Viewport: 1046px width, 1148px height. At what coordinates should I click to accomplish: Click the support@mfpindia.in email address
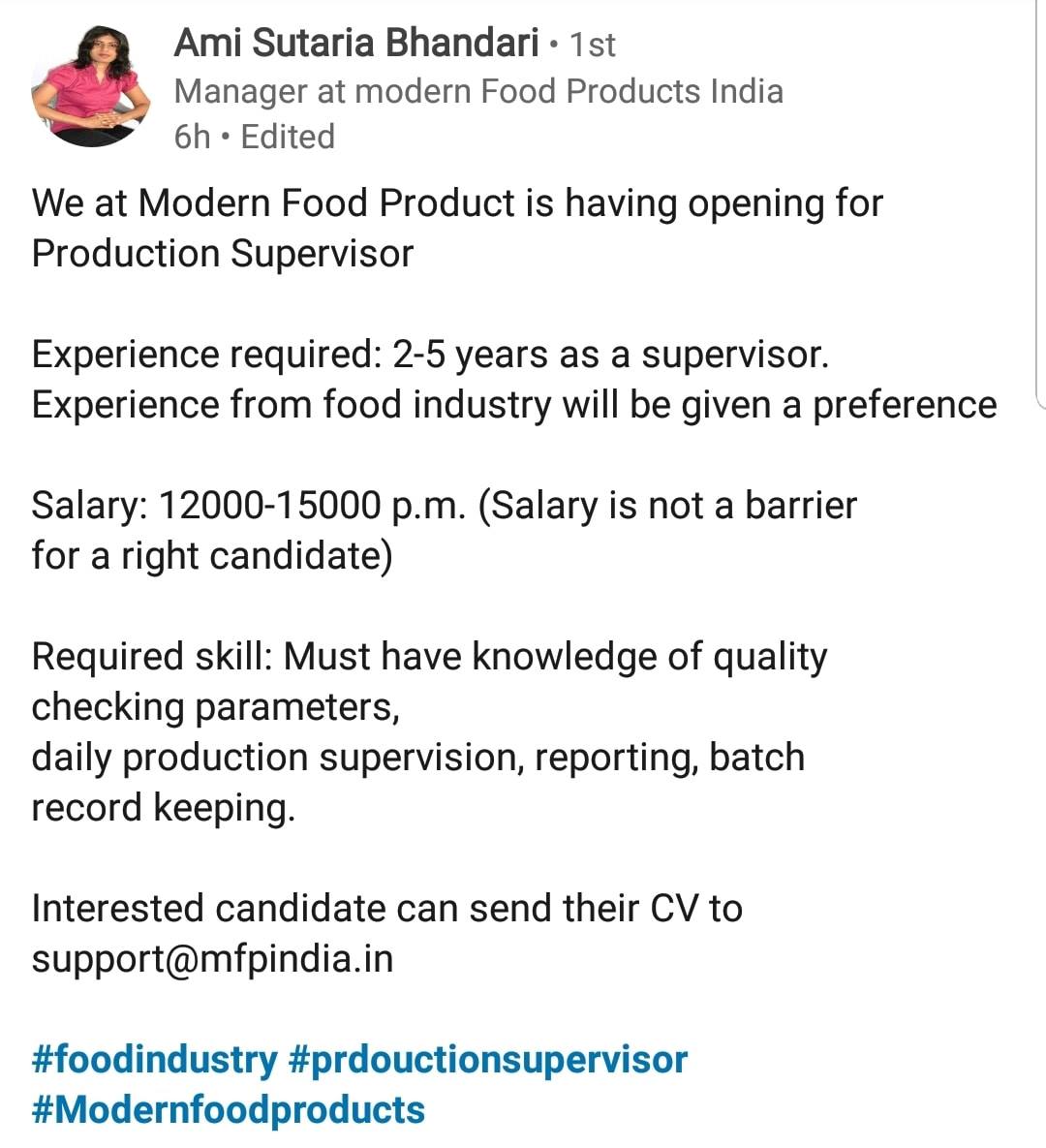[212, 958]
